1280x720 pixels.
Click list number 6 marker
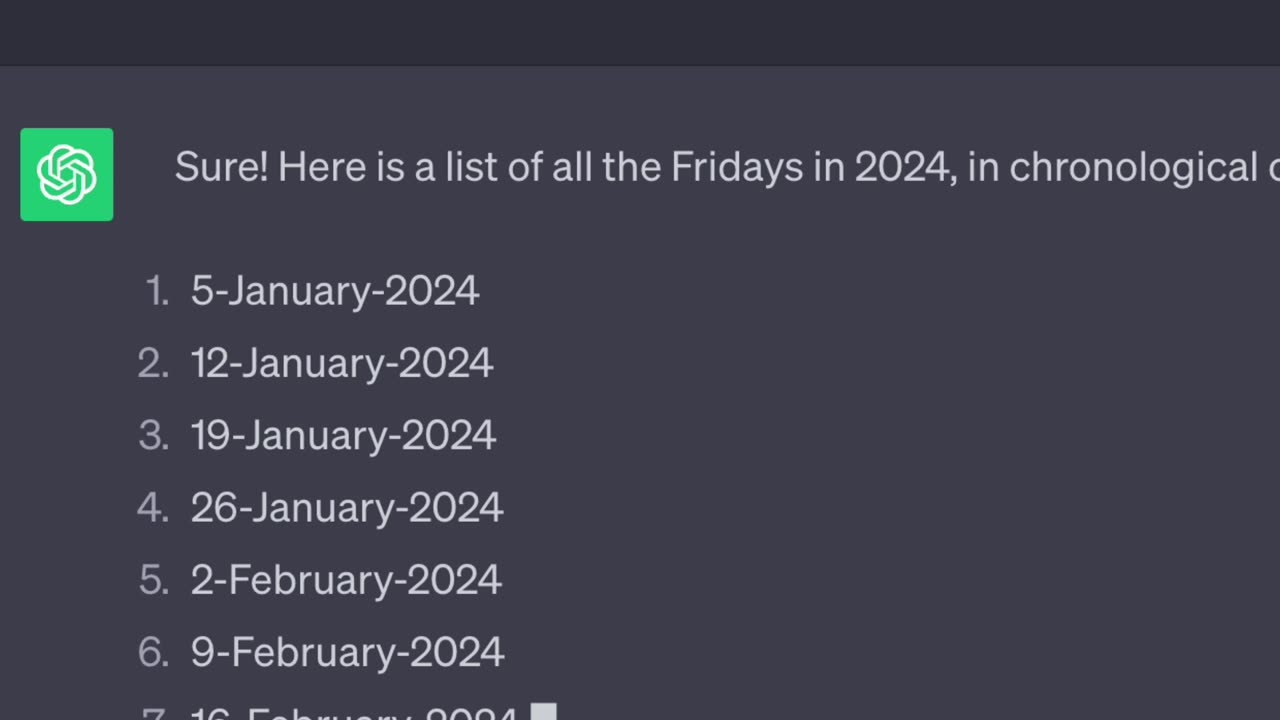click(x=154, y=651)
